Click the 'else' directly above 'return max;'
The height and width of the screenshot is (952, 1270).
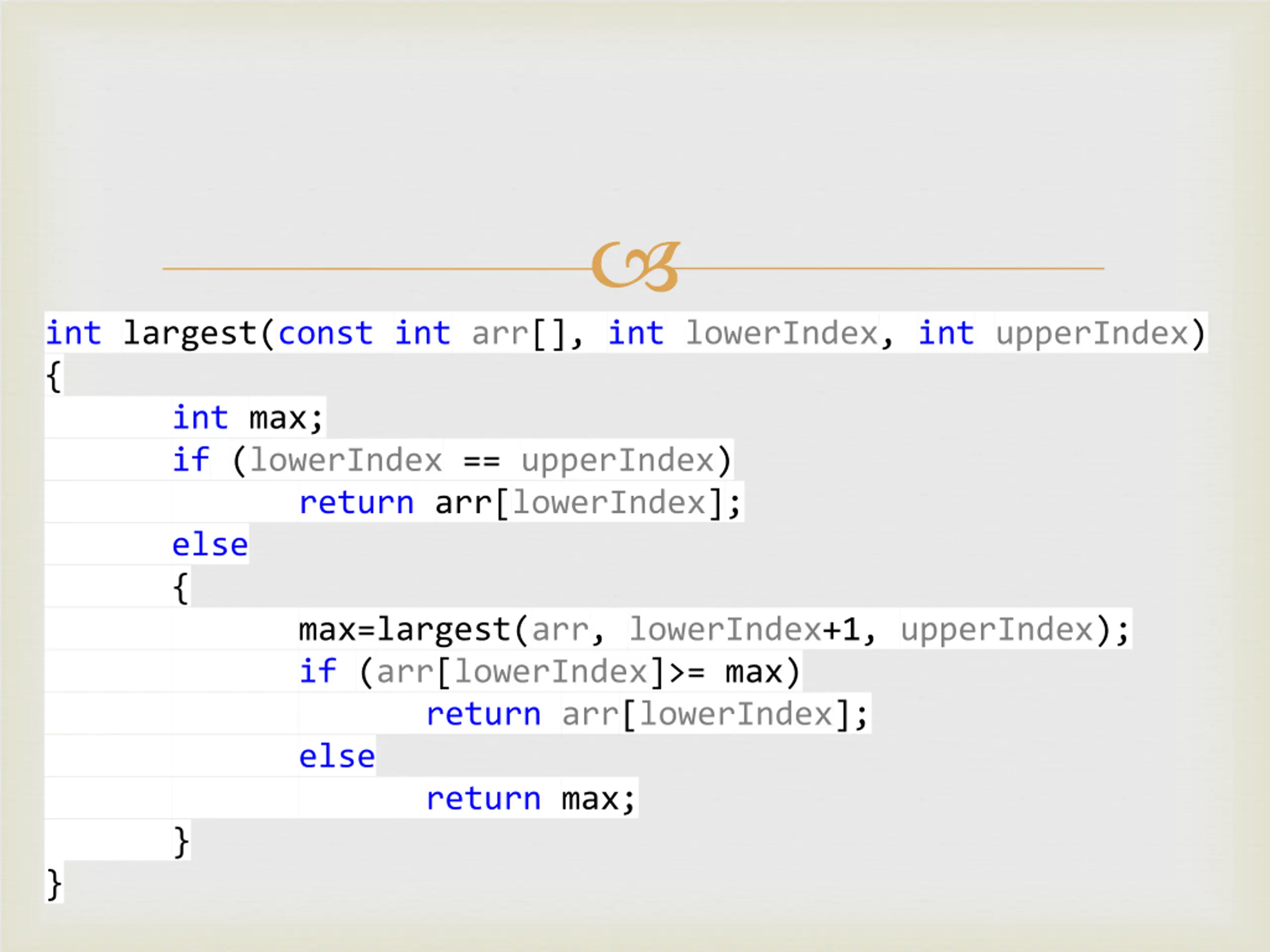336,756
